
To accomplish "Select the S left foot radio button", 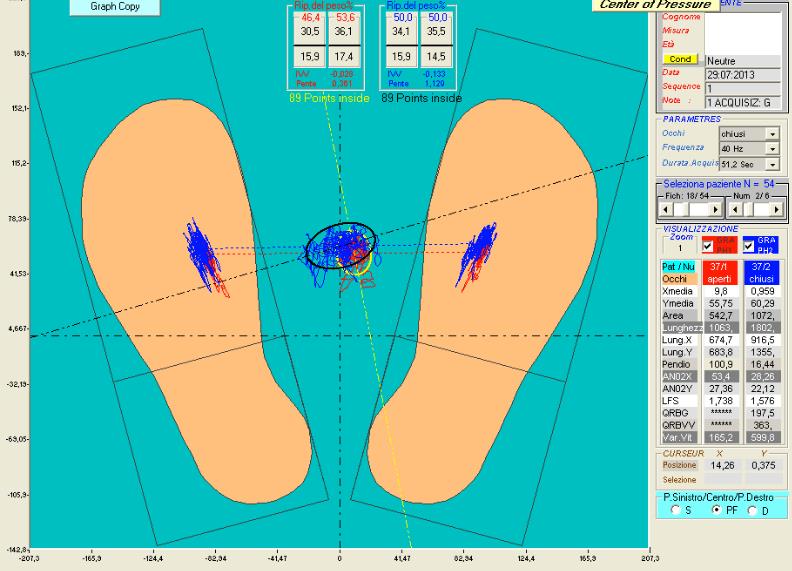I will (675, 510).
